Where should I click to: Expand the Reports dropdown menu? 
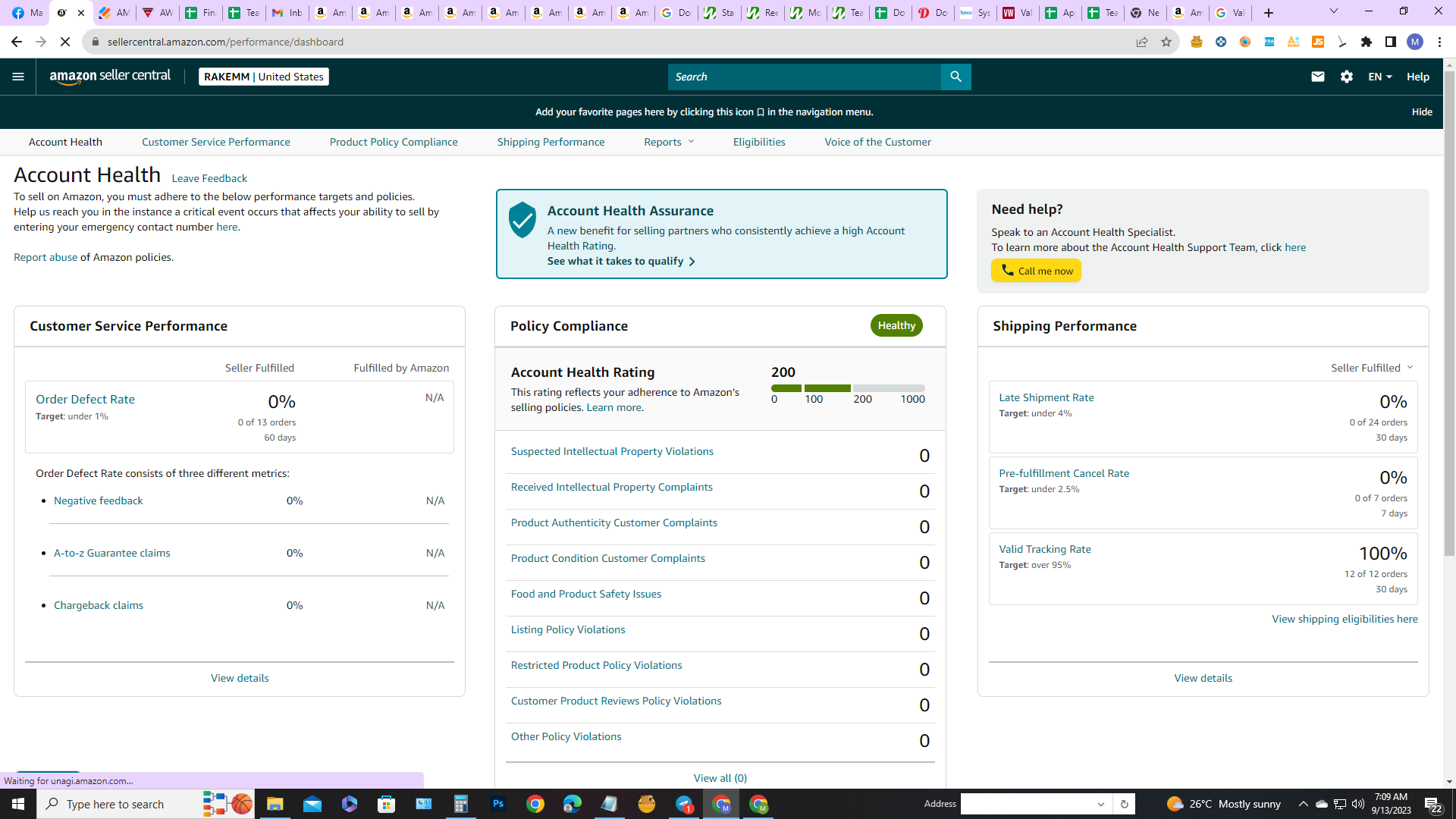[669, 142]
